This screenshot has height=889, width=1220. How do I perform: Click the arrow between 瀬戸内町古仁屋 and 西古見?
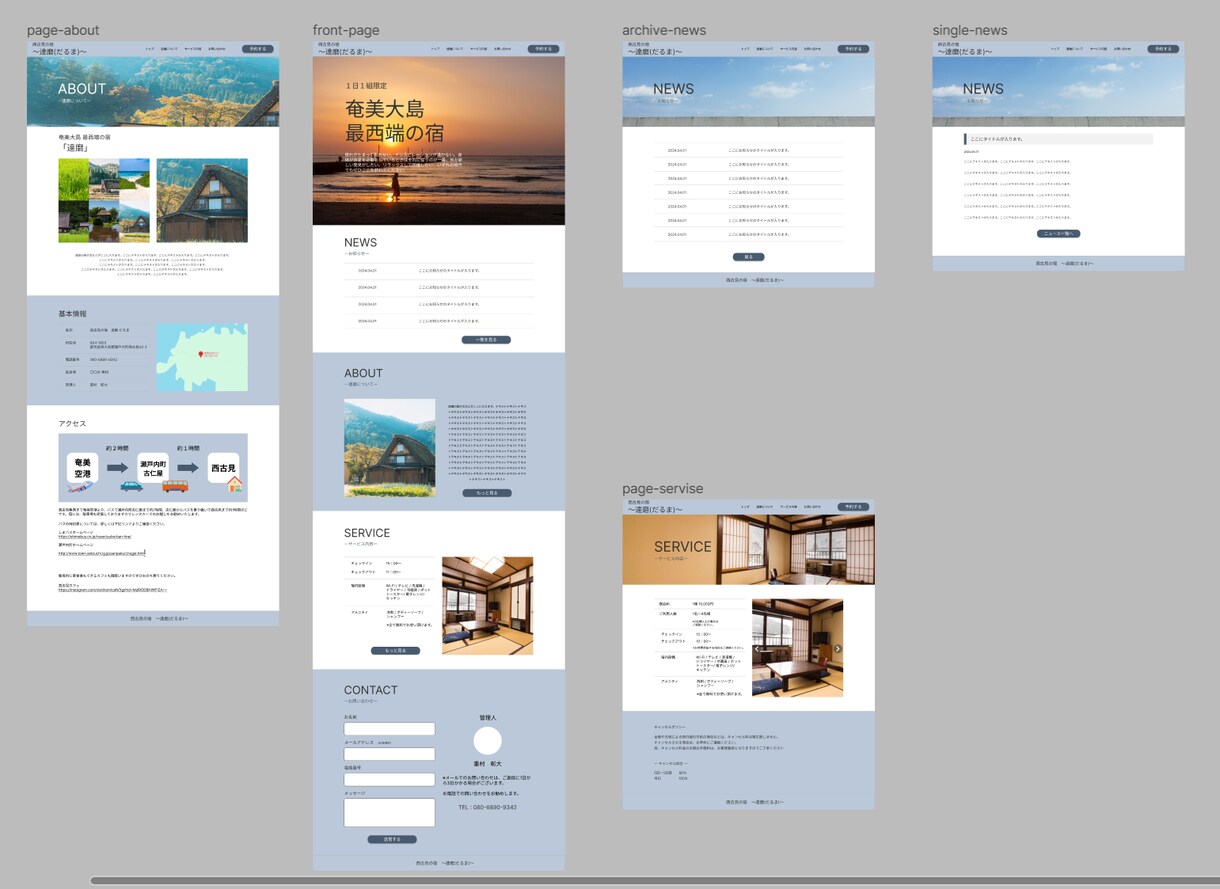[187, 466]
